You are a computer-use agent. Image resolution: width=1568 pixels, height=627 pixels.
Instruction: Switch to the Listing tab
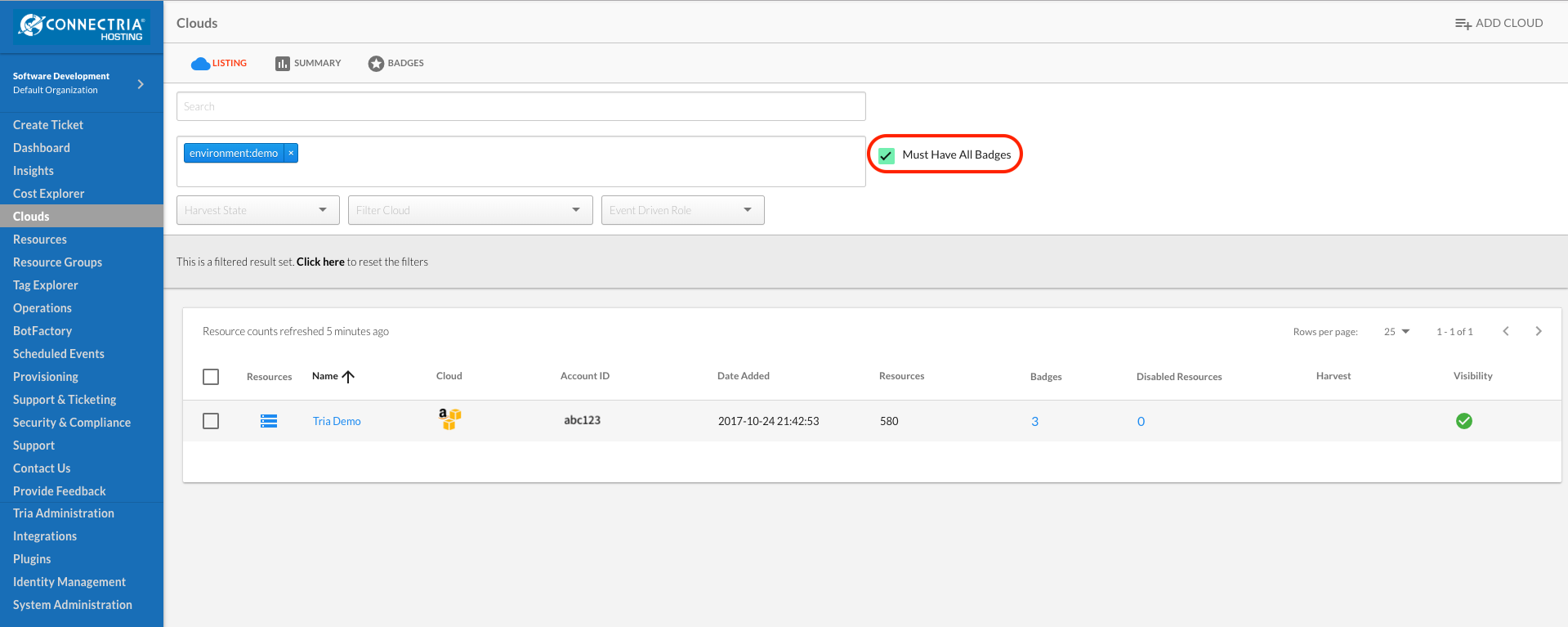click(219, 63)
